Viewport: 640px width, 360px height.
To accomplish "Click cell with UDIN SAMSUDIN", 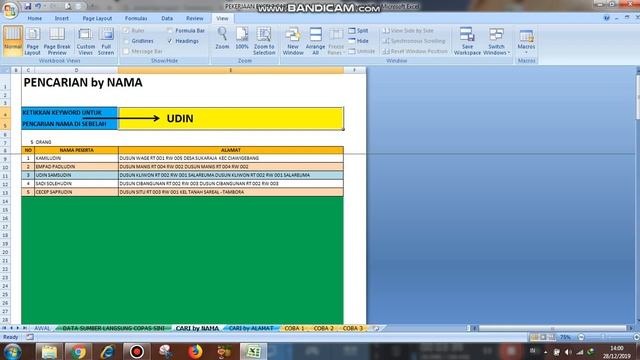I will (76, 175).
